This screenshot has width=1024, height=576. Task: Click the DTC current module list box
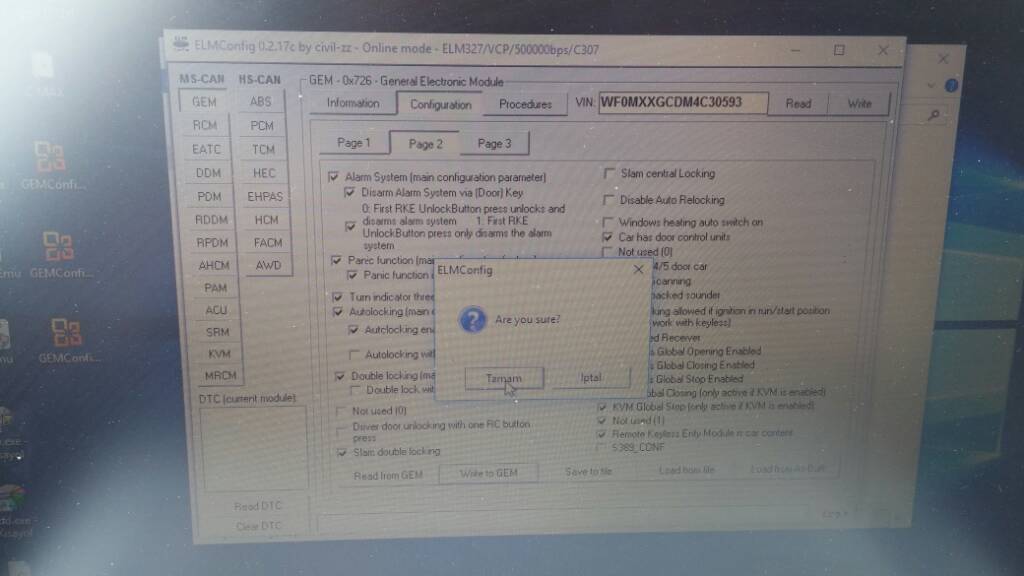tap(254, 448)
